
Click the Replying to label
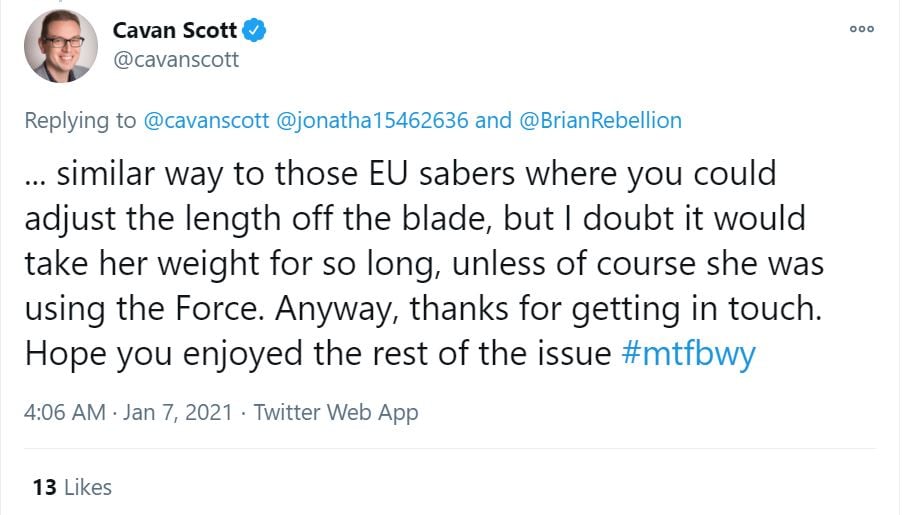(x=80, y=121)
